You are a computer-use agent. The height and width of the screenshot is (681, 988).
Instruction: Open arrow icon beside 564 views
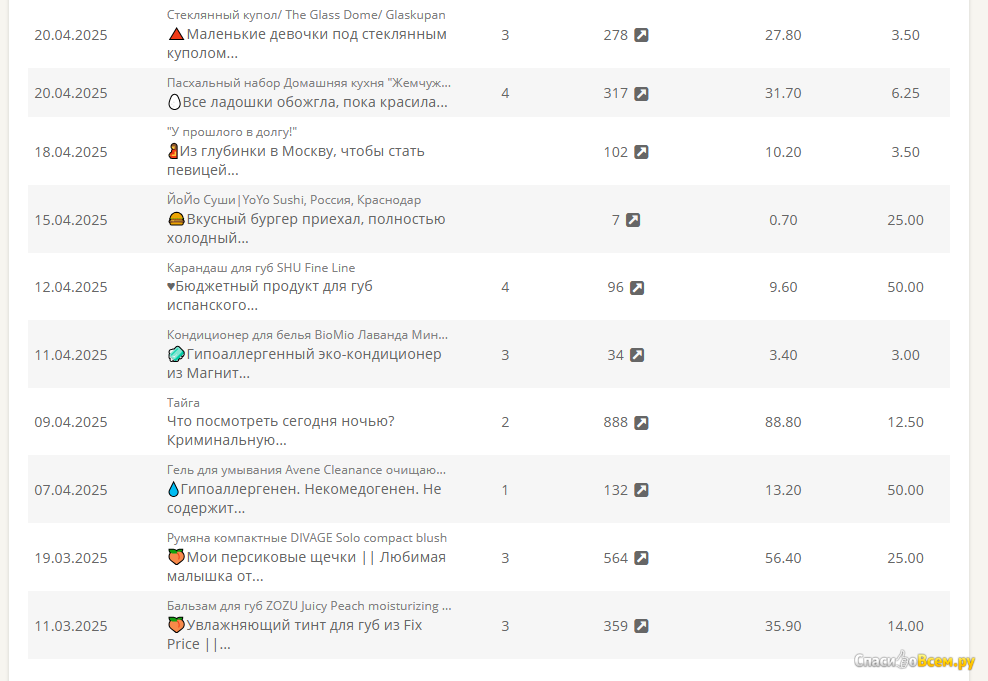click(x=641, y=558)
